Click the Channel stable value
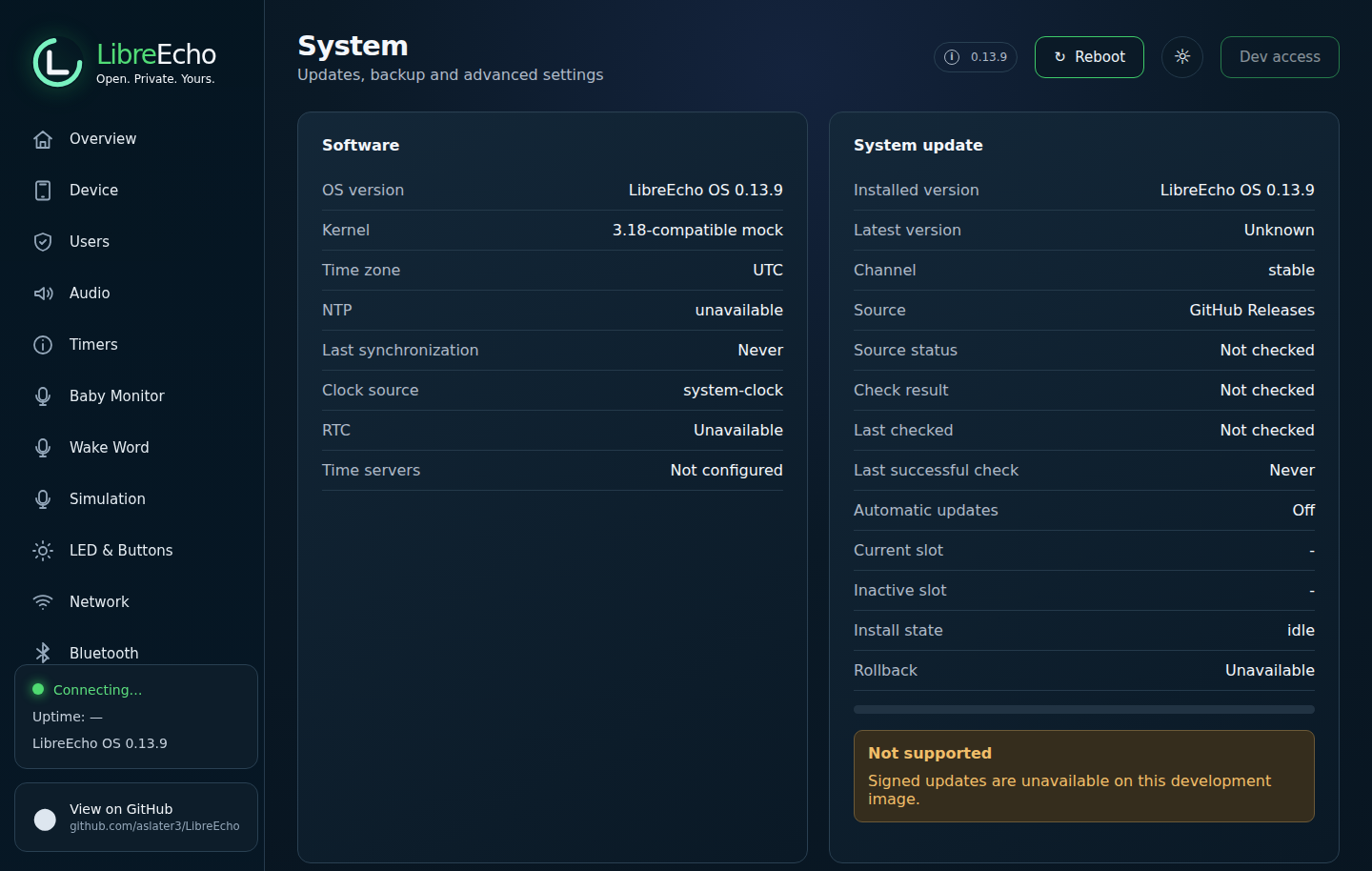This screenshot has width=1372, height=871. pos(1291,271)
